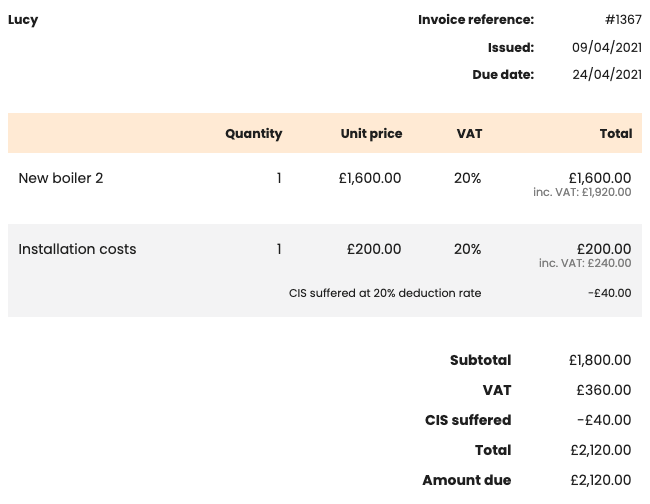Click the due date 24/04/2021

coord(606,74)
